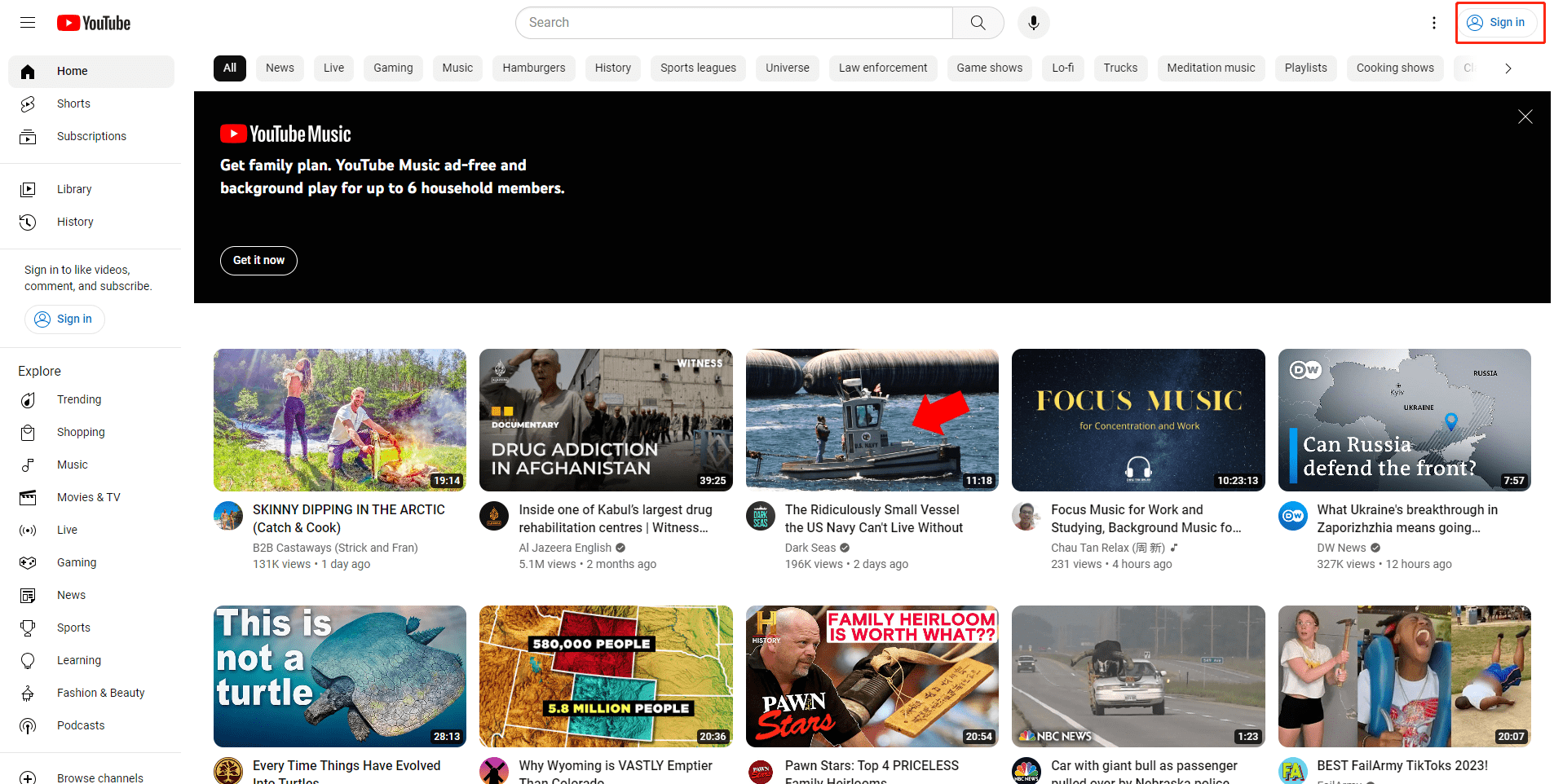1554x784 pixels.
Task: Open Trending in Explore section
Action: pyautogui.click(x=79, y=399)
